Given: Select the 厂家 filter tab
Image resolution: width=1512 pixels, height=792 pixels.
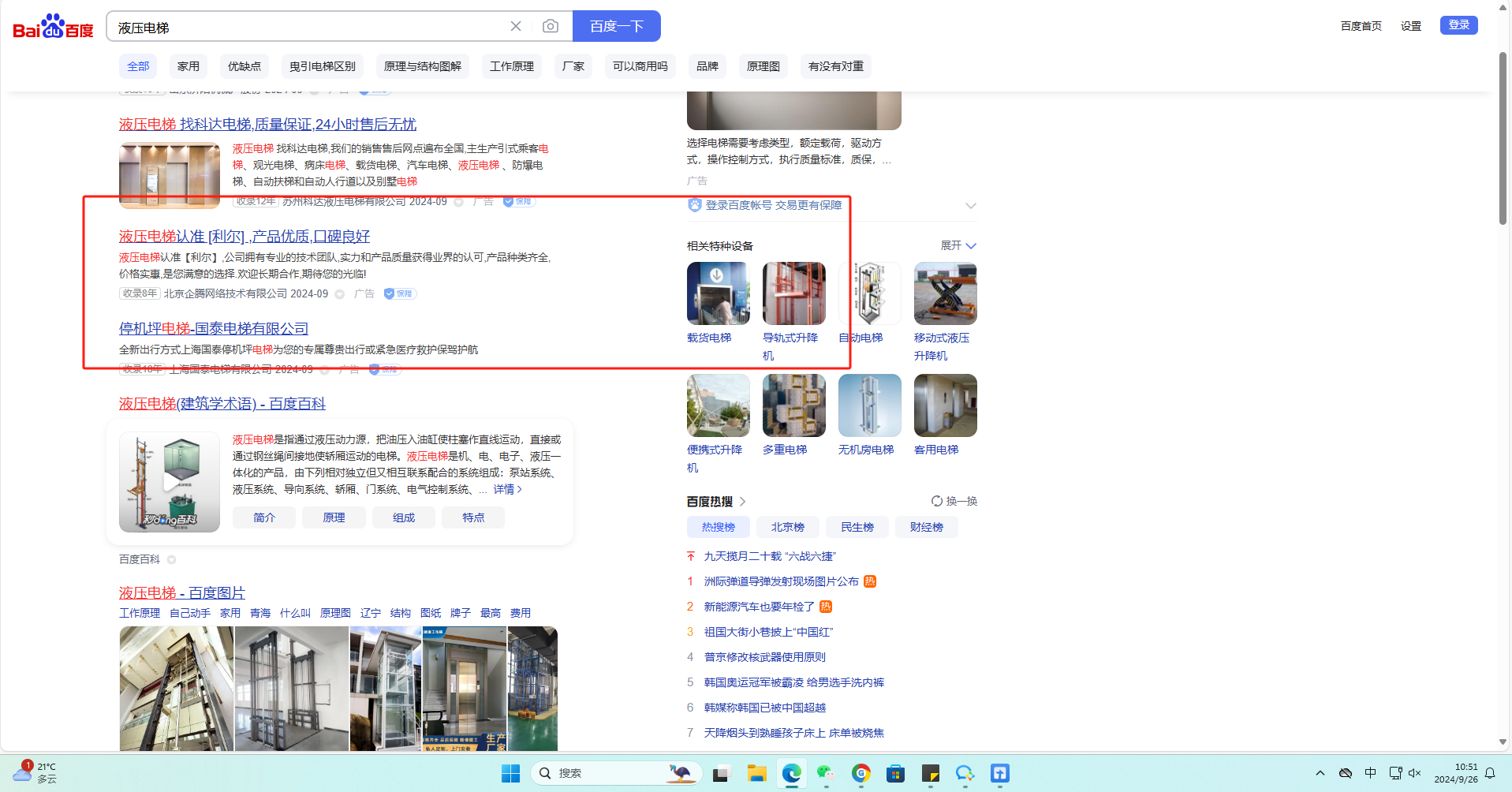Looking at the screenshot, I should tap(573, 66).
